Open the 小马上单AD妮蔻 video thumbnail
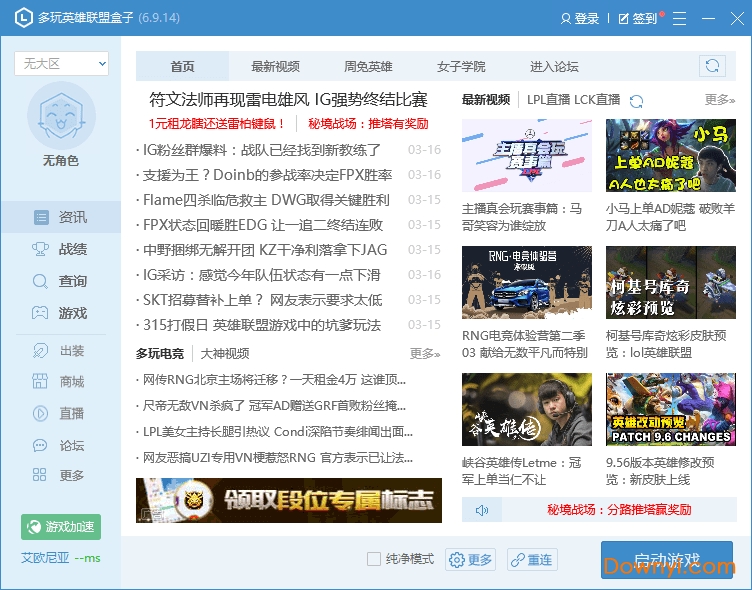Viewport: 752px width, 590px height. 670,155
